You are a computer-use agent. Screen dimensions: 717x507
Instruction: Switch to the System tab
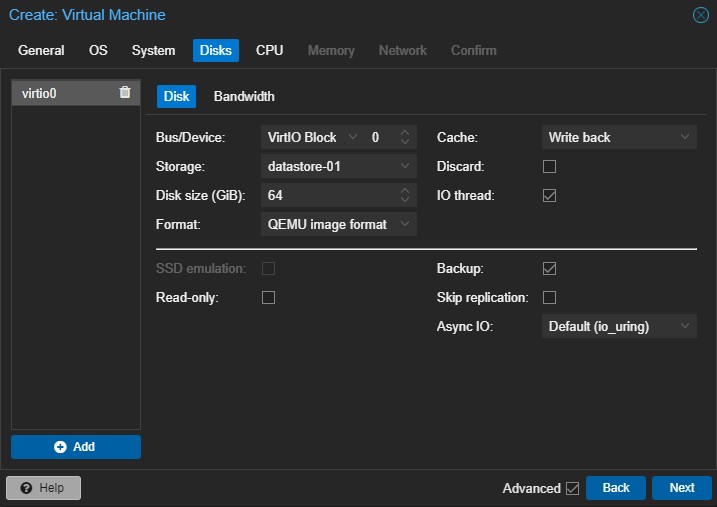tap(153, 50)
